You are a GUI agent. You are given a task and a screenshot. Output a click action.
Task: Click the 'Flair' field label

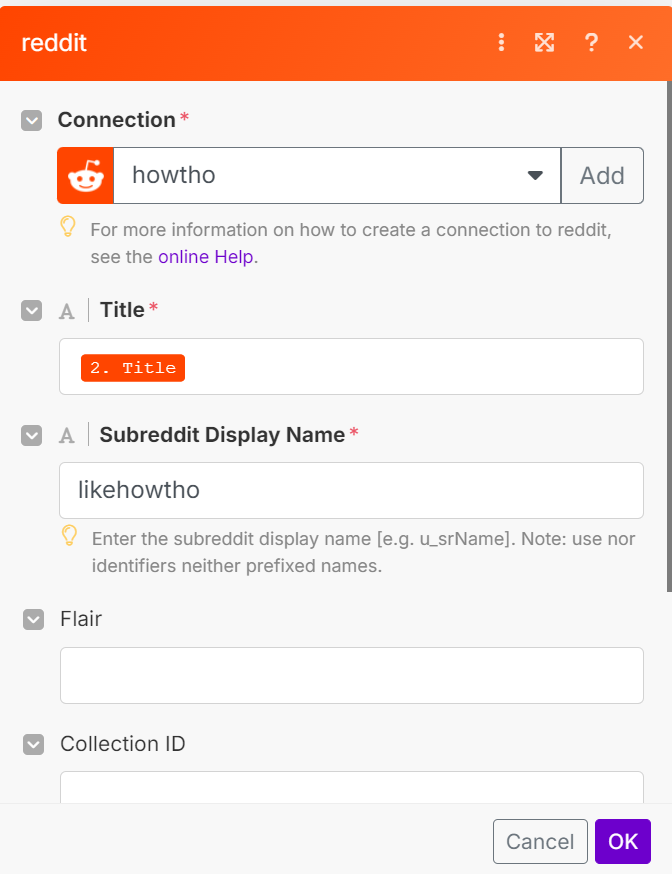[x=81, y=619]
